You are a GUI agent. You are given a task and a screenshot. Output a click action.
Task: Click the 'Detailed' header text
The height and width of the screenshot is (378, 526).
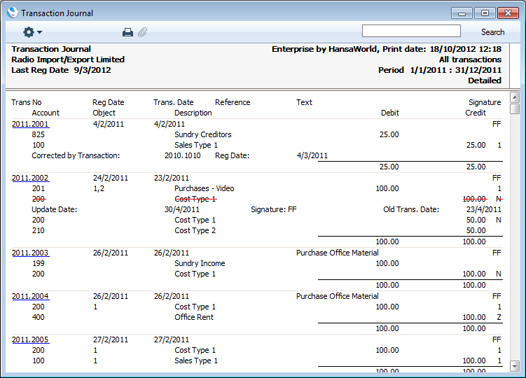coord(485,80)
